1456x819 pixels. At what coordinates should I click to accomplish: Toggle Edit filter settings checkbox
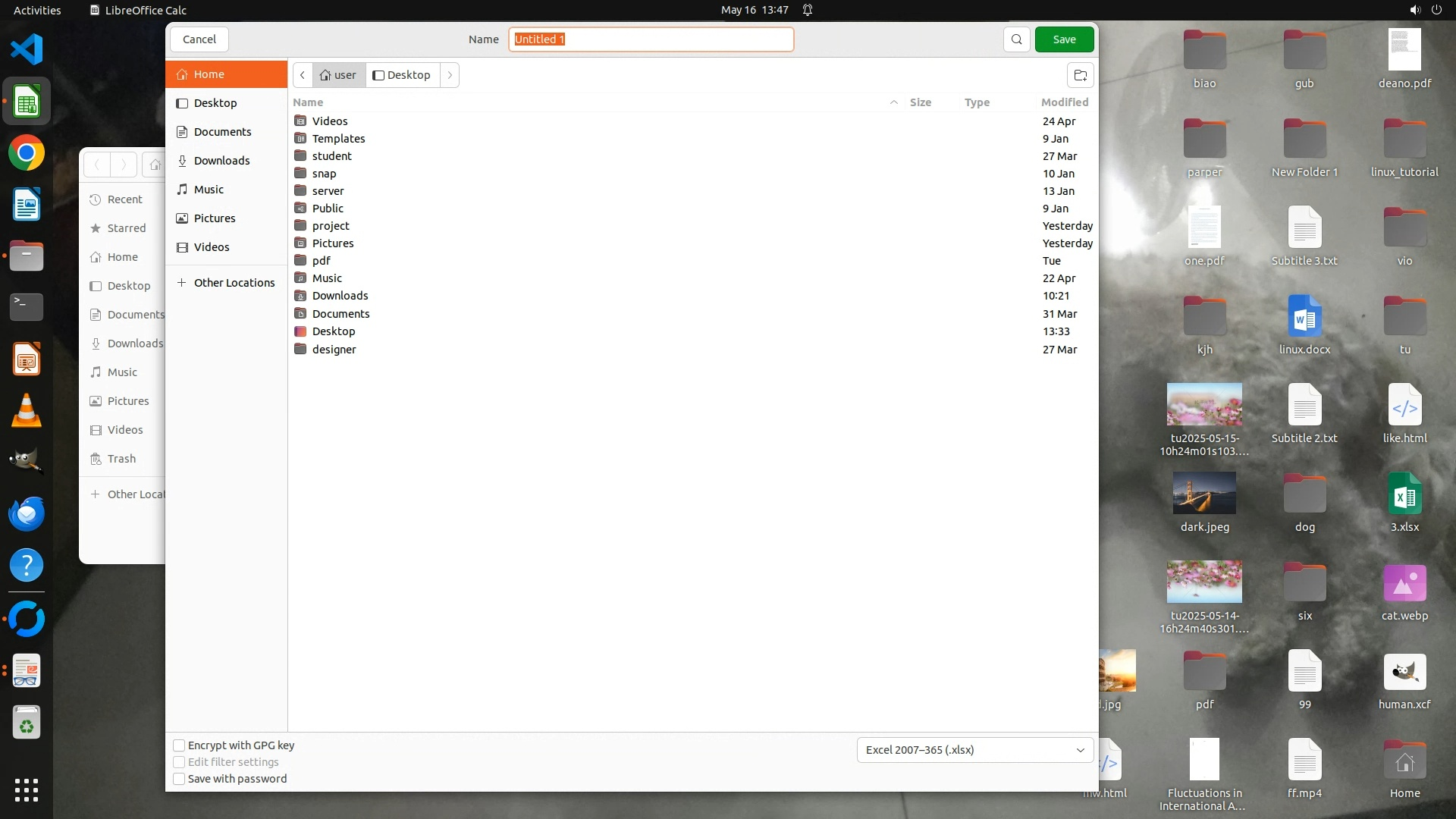180,762
